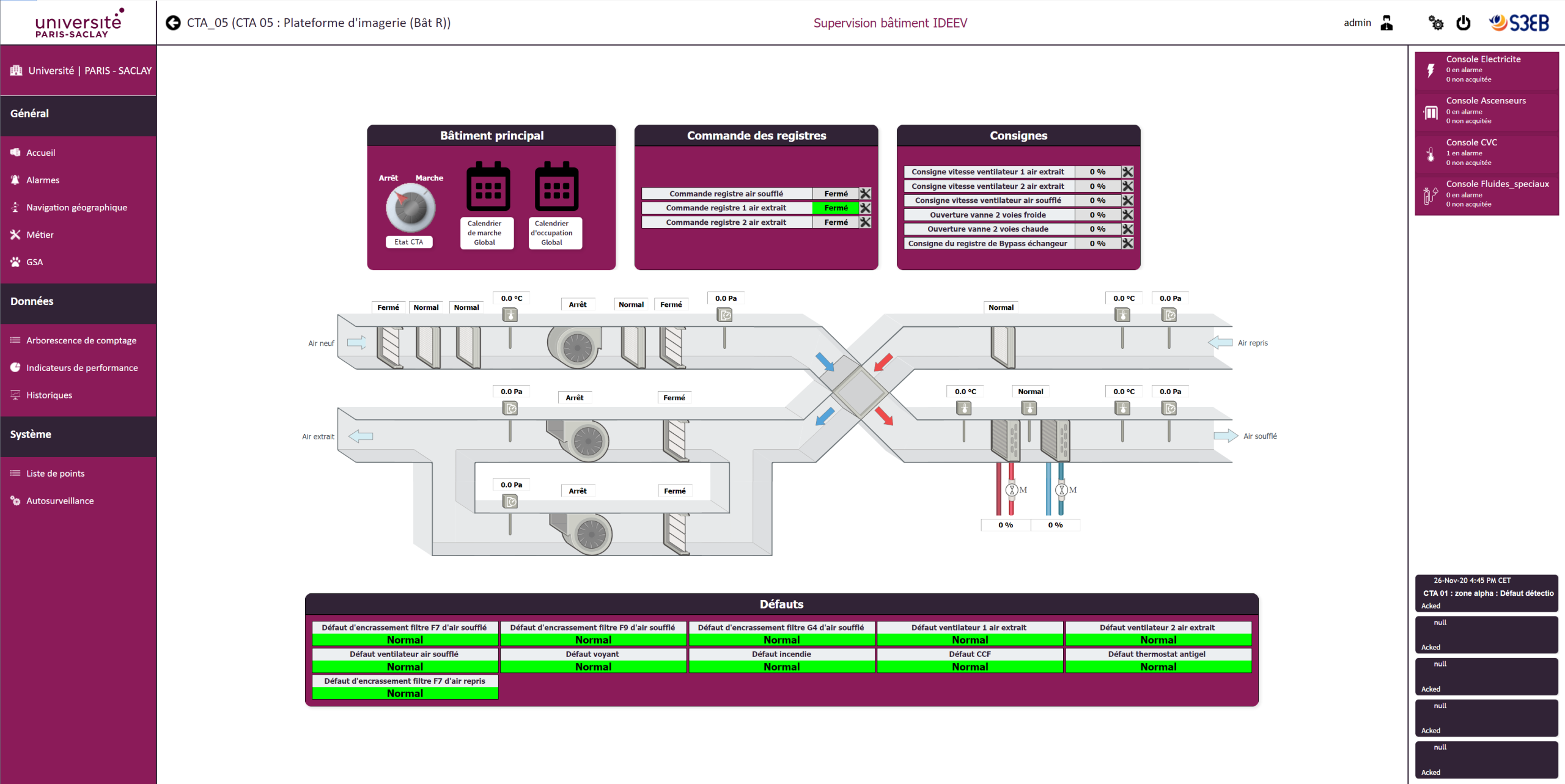The height and width of the screenshot is (784, 1565).
Task: Click the admin user icon
Action: [x=1386, y=23]
